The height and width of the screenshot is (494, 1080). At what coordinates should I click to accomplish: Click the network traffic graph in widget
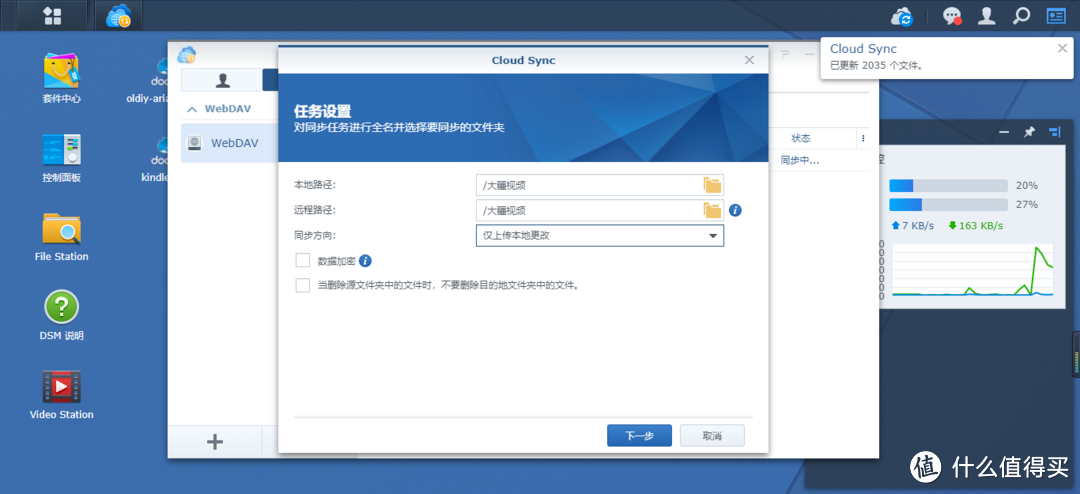[973, 269]
